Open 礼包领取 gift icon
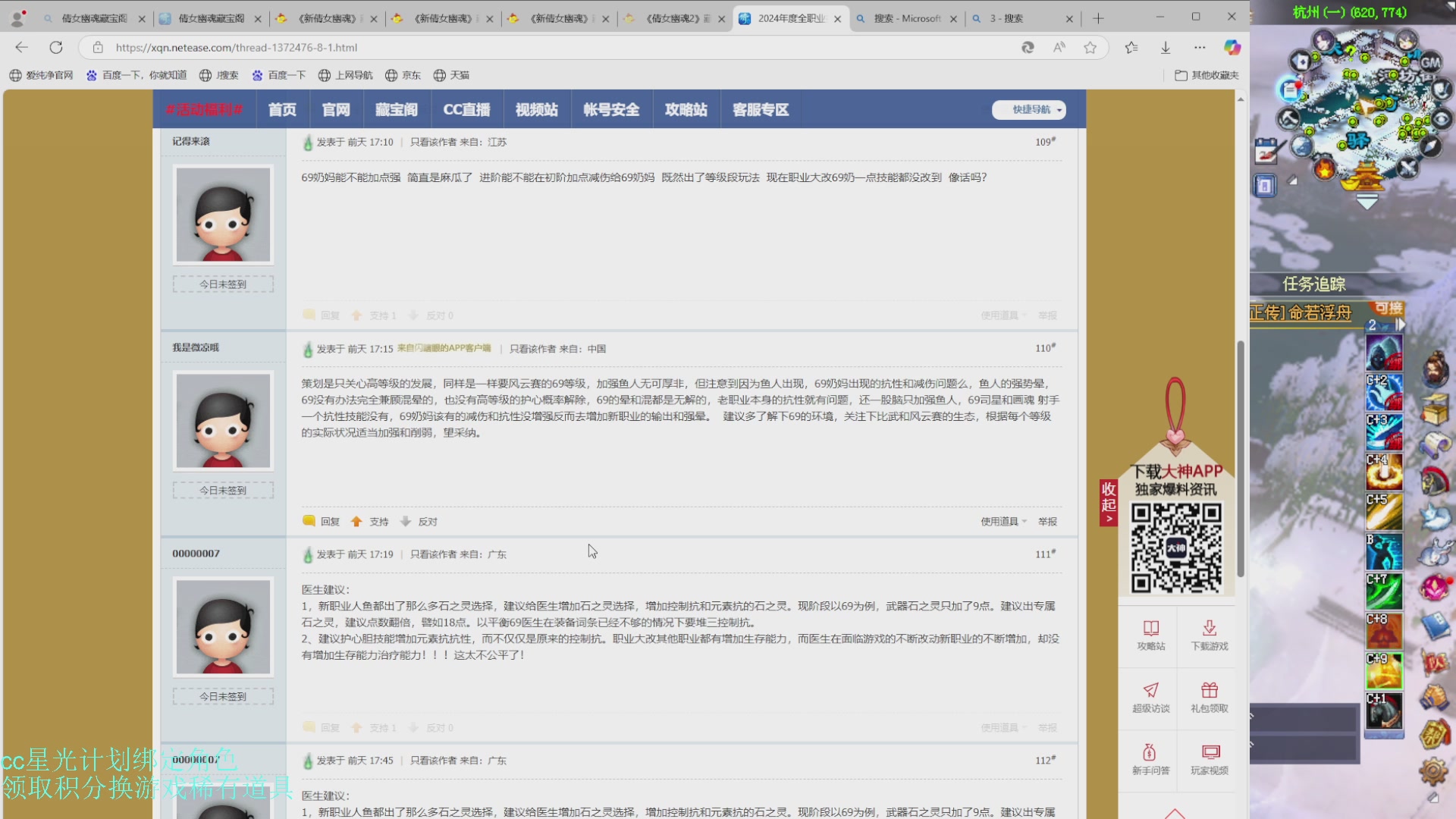 (1209, 698)
